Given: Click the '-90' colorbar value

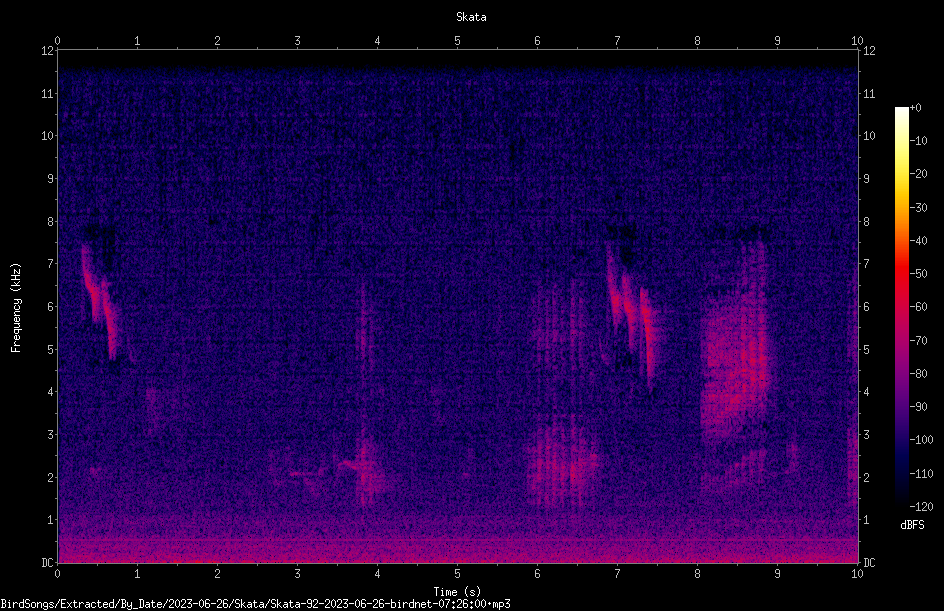Looking at the screenshot, I should pos(918,406).
